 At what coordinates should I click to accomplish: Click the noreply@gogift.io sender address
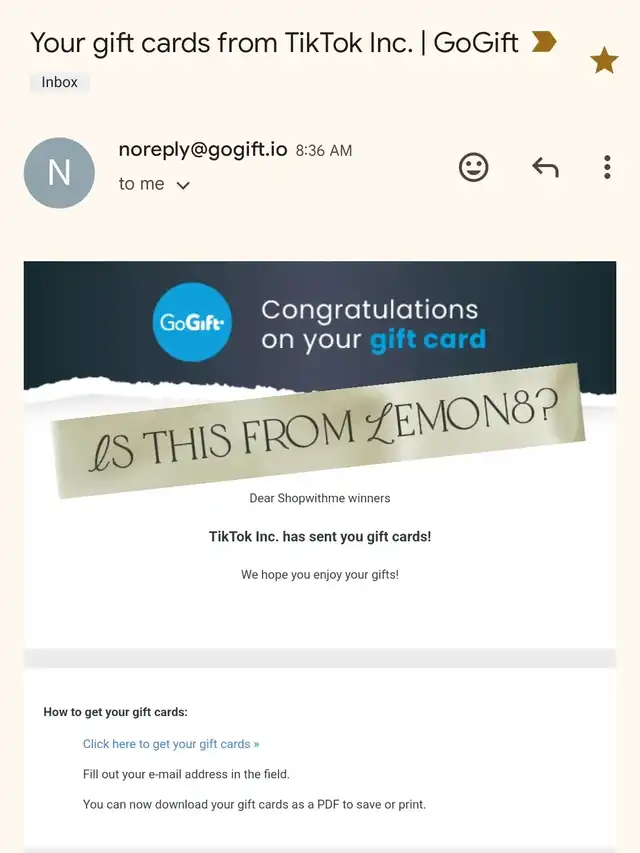click(x=203, y=150)
